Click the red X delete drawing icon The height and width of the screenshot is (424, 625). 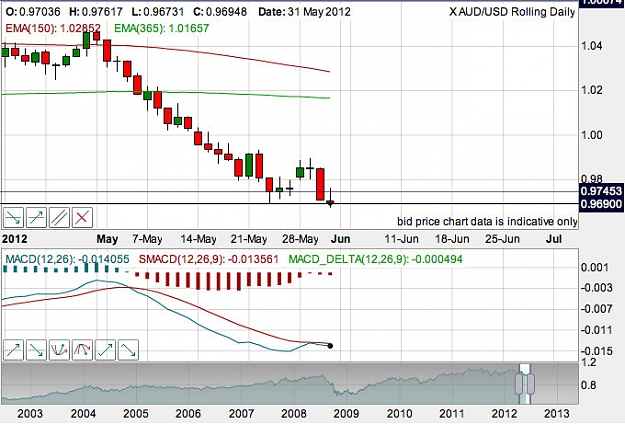[82, 218]
